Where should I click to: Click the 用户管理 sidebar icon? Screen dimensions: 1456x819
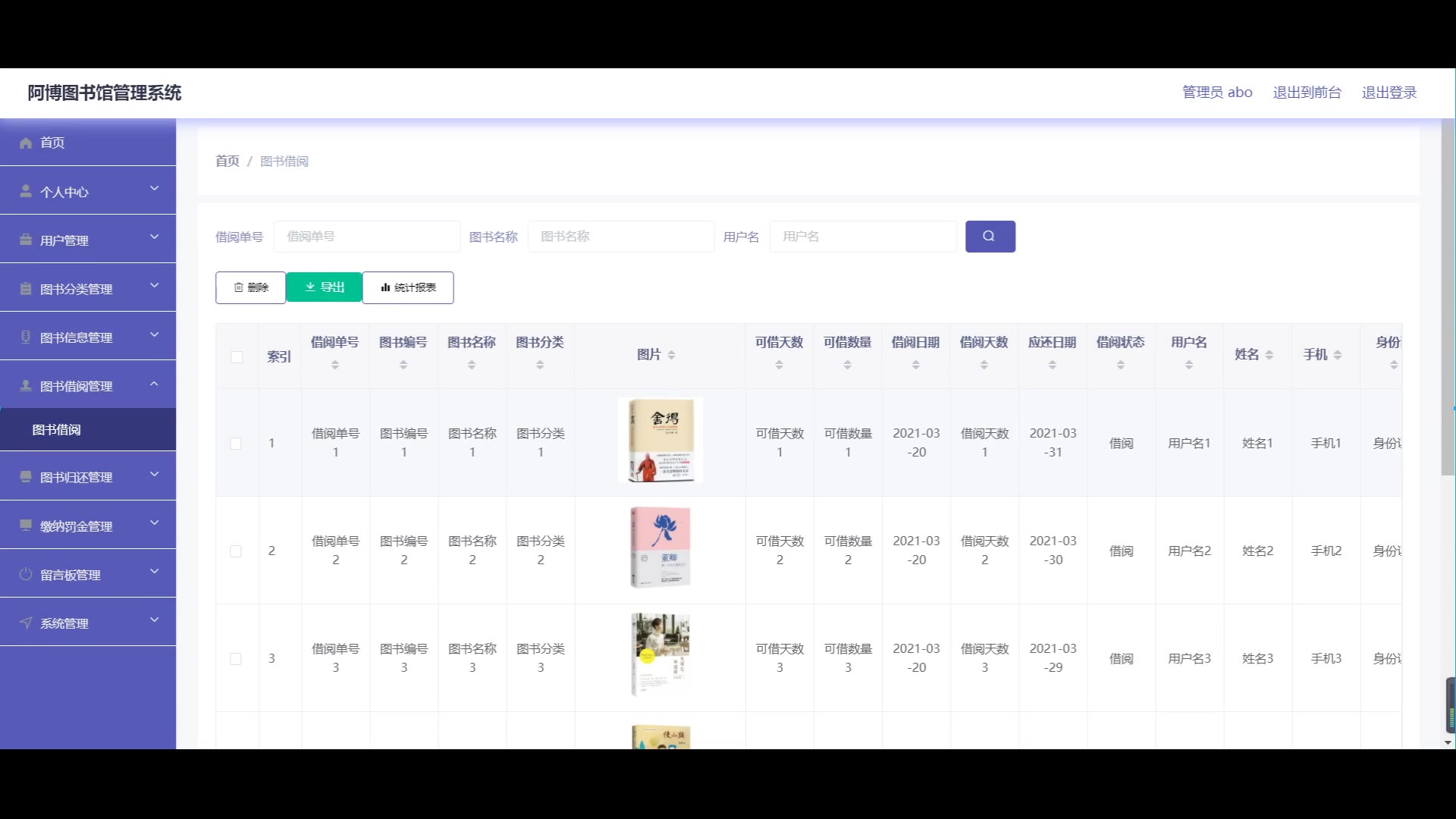(26, 240)
